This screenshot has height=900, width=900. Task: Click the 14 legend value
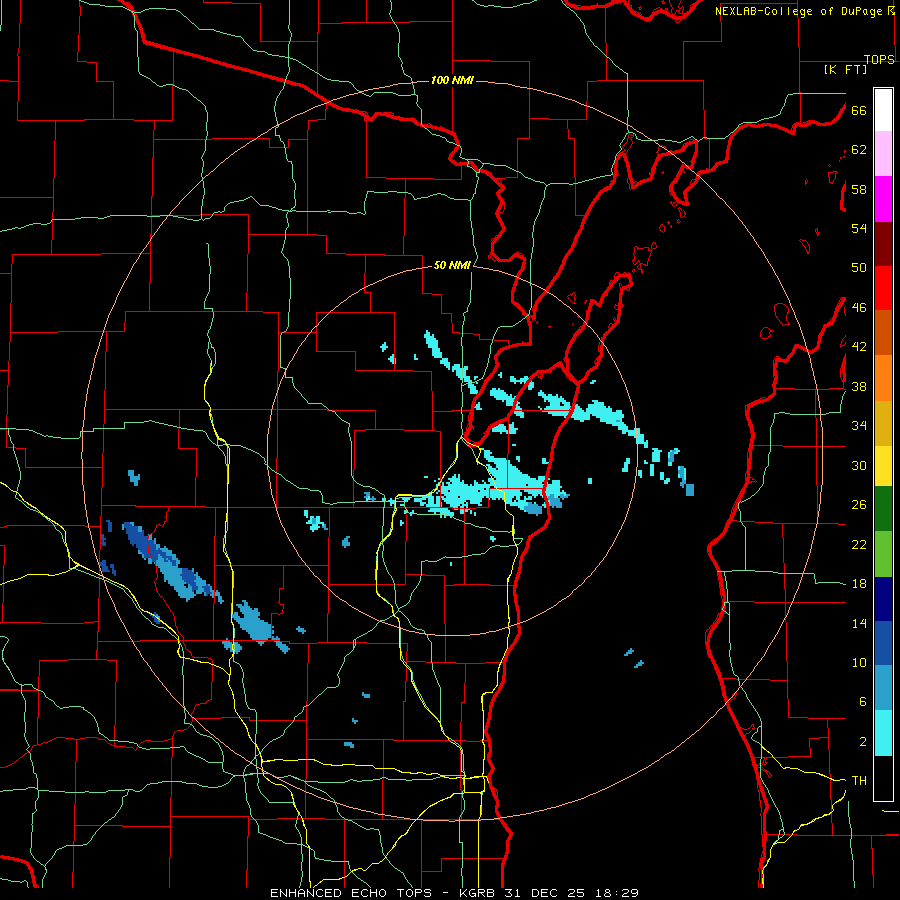pyautogui.click(x=859, y=623)
